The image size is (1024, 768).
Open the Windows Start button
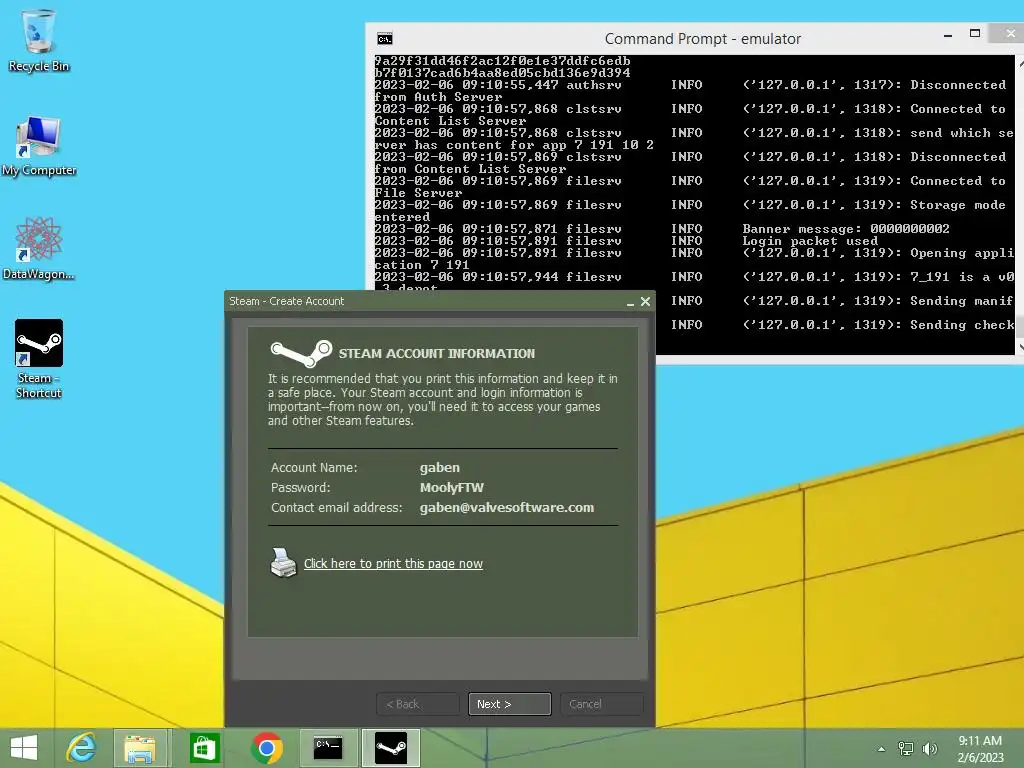pos(24,748)
